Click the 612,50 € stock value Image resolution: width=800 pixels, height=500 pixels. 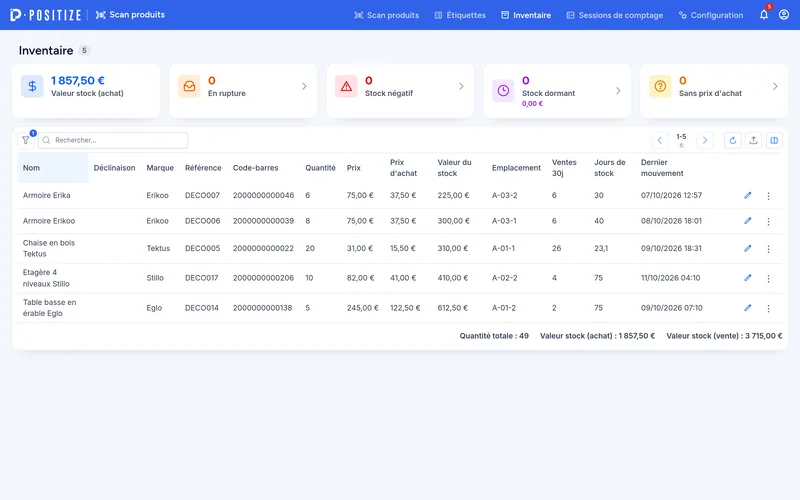click(x=453, y=308)
